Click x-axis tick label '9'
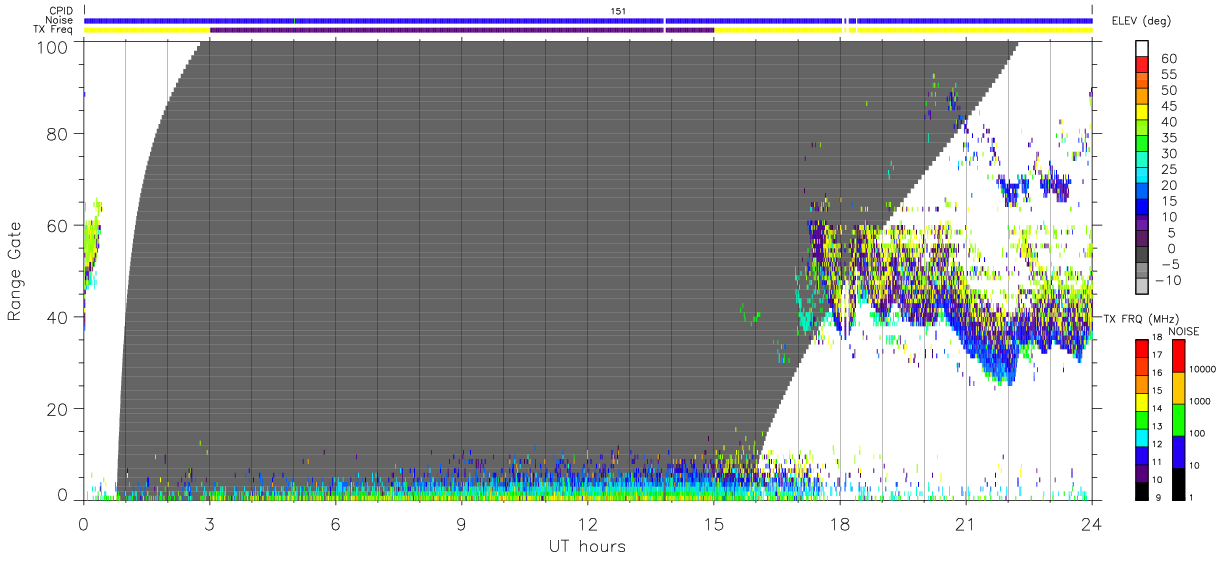This screenshot has width=1228, height=567. 461,523
